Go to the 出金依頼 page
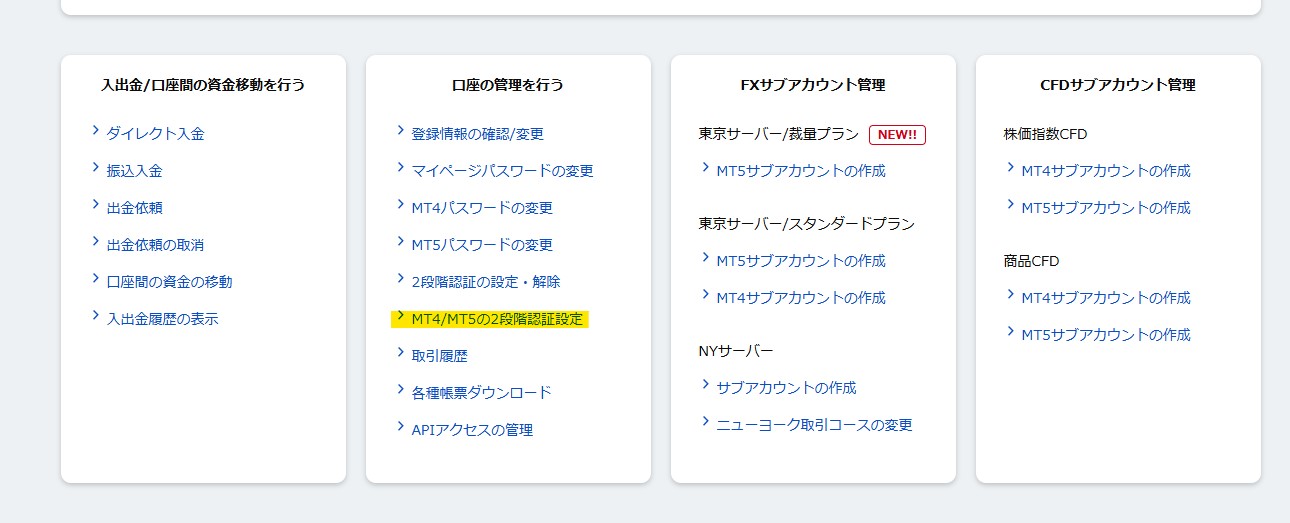The height and width of the screenshot is (523, 1290). (134, 208)
